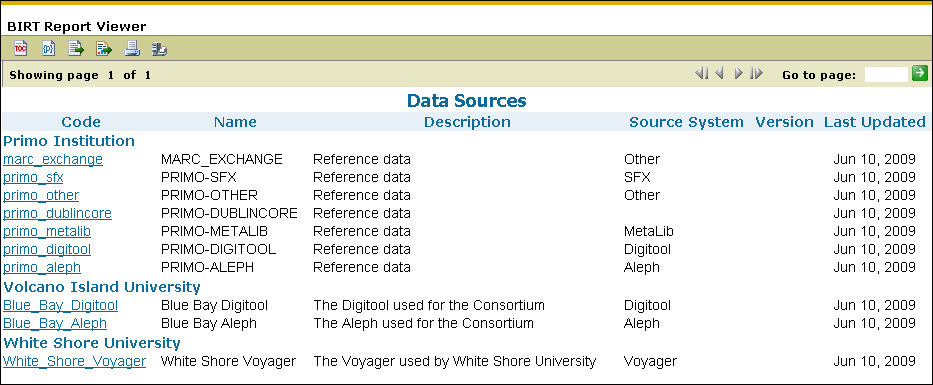
Task: Click the print on server icon
Action: (x=159, y=49)
